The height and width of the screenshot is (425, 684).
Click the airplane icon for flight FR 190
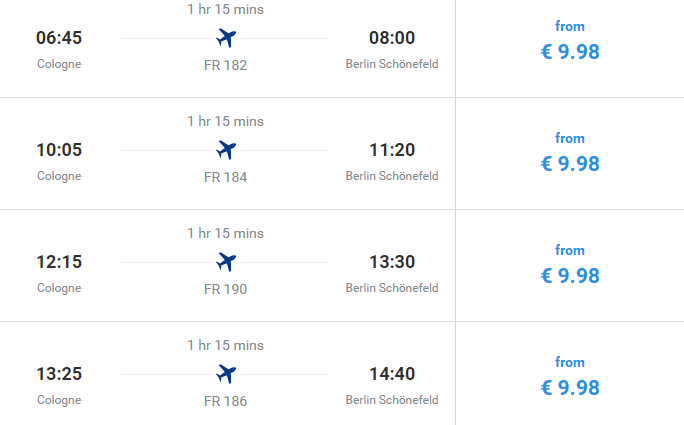pyautogui.click(x=226, y=262)
